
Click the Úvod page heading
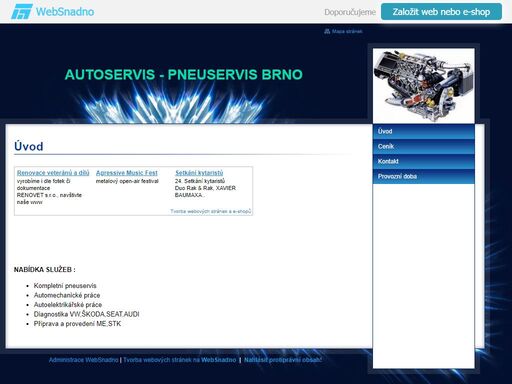[29, 146]
